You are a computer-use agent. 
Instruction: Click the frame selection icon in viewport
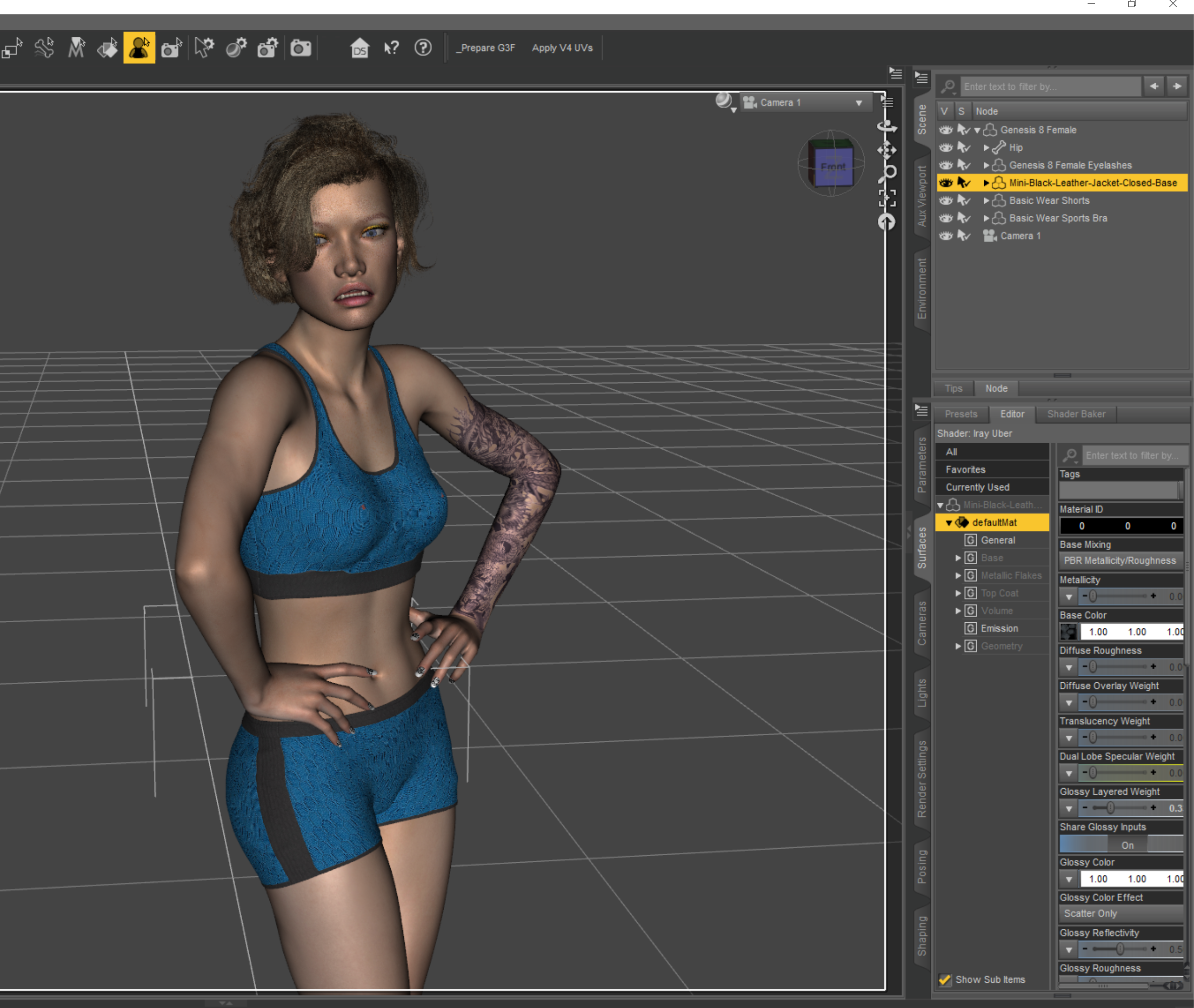886,198
